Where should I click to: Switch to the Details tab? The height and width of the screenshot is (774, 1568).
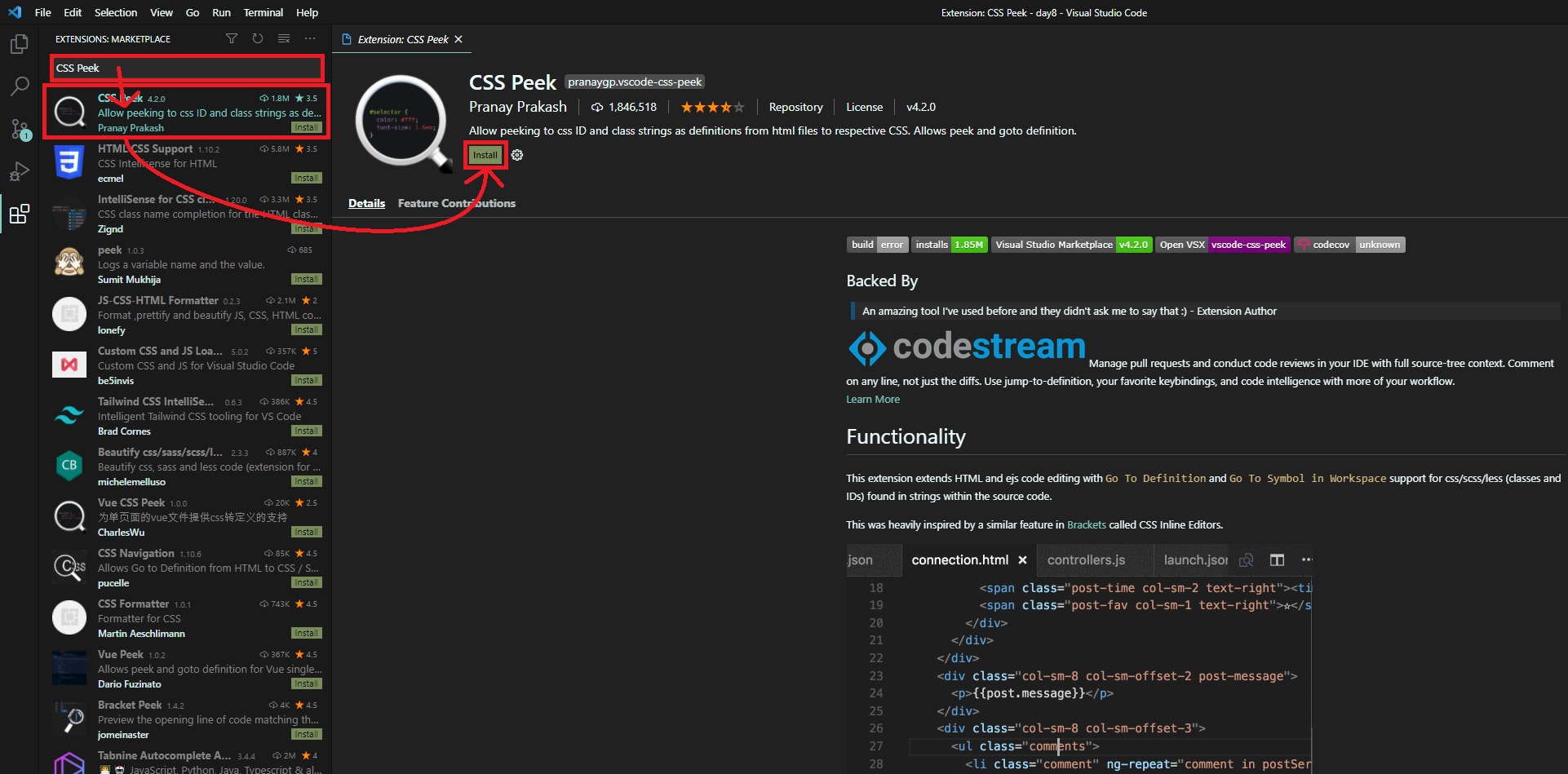(x=366, y=203)
